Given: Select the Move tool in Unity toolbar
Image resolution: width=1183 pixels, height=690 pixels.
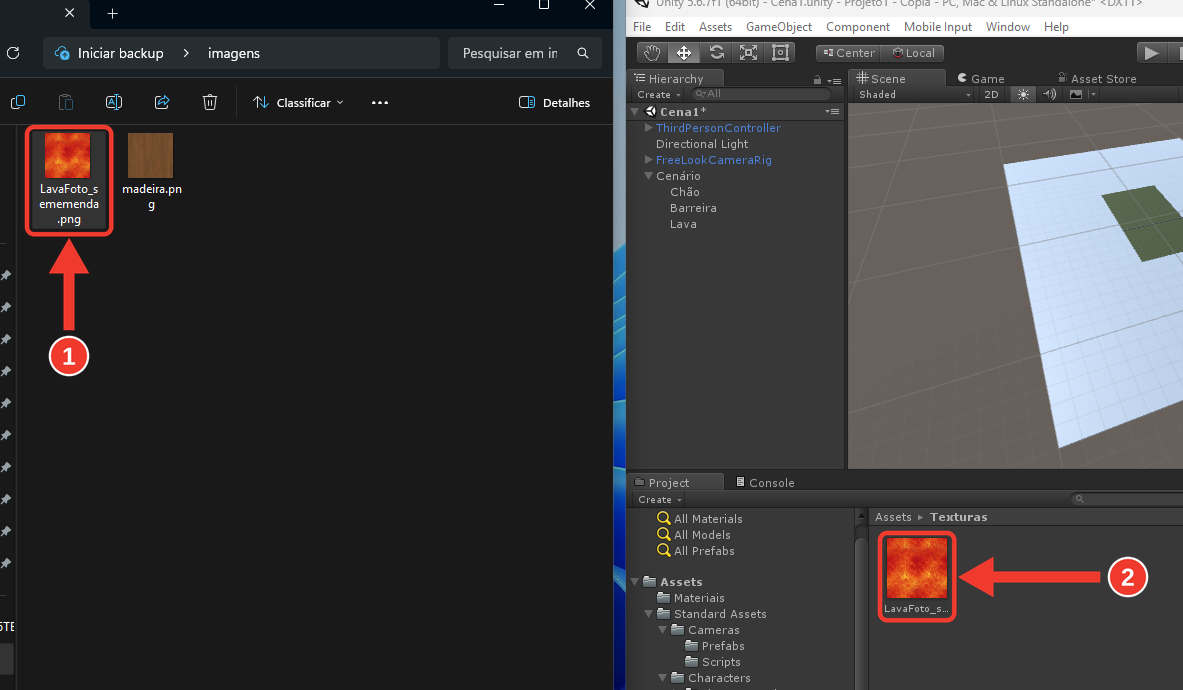Looking at the screenshot, I should click(684, 53).
